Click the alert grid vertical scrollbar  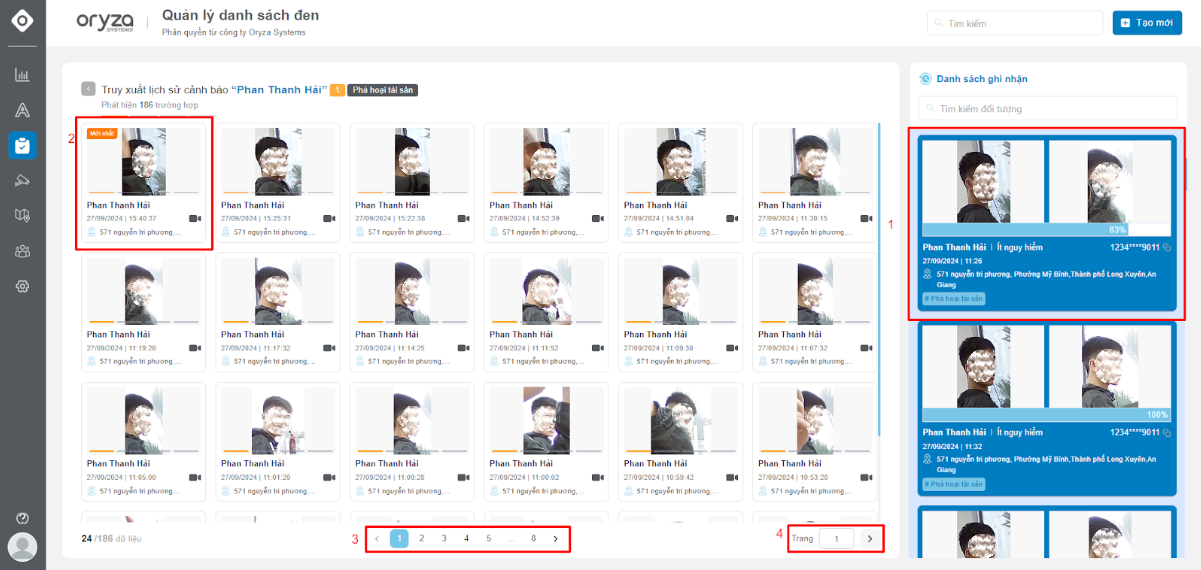coord(879,278)
